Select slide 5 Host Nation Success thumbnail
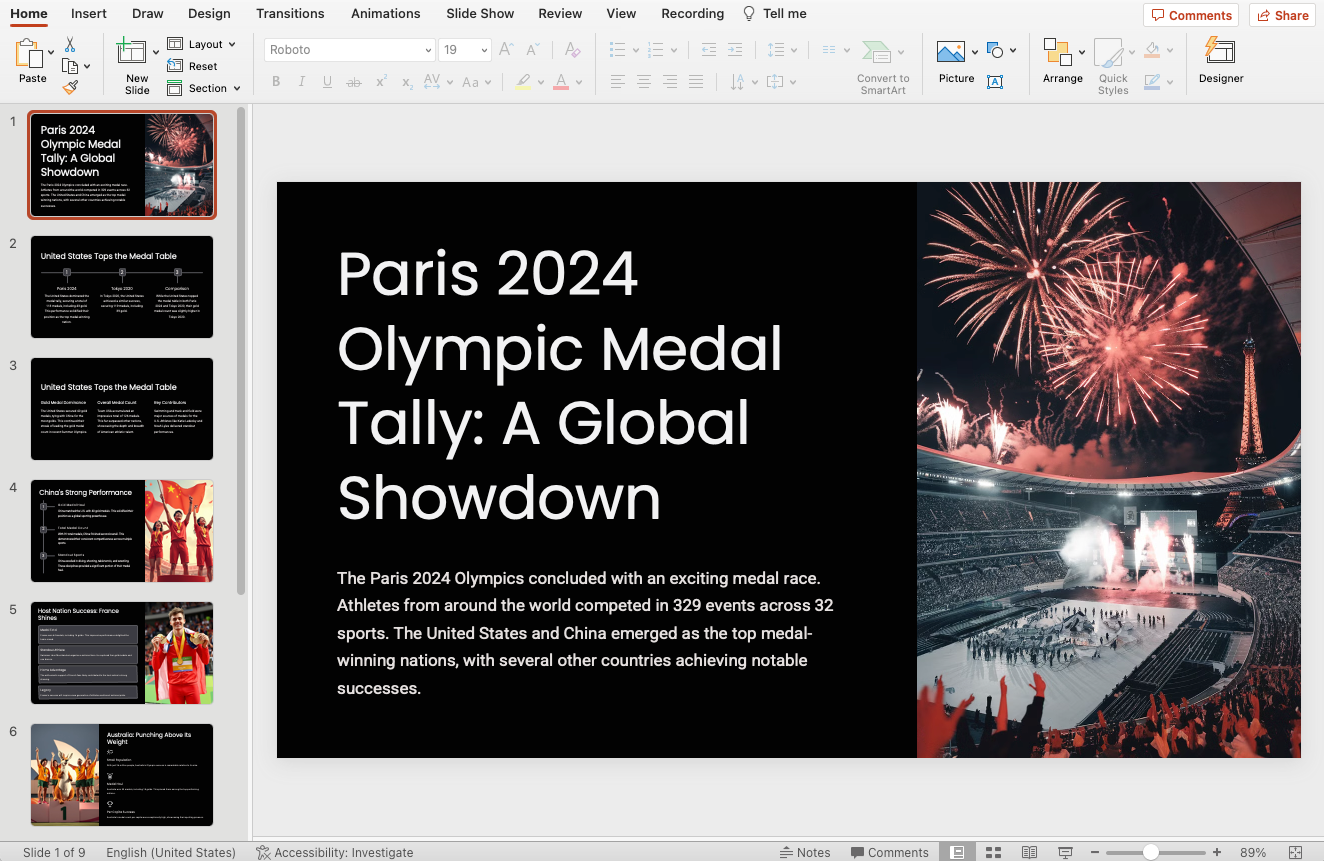Screen dimensions: 1324x861 122,653
